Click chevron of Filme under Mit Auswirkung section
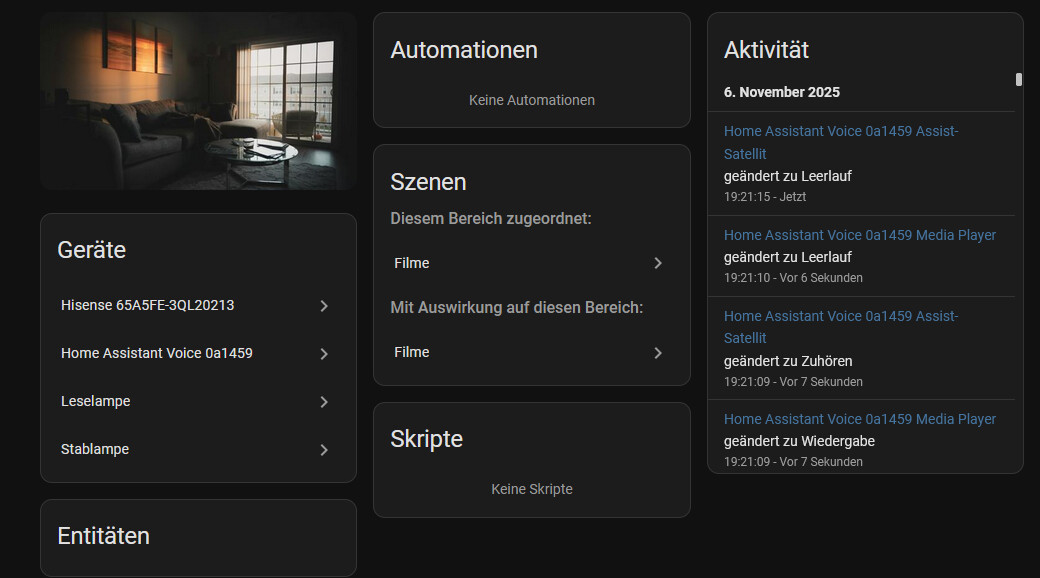The image size is (1040, 578). tap(657, 353)
